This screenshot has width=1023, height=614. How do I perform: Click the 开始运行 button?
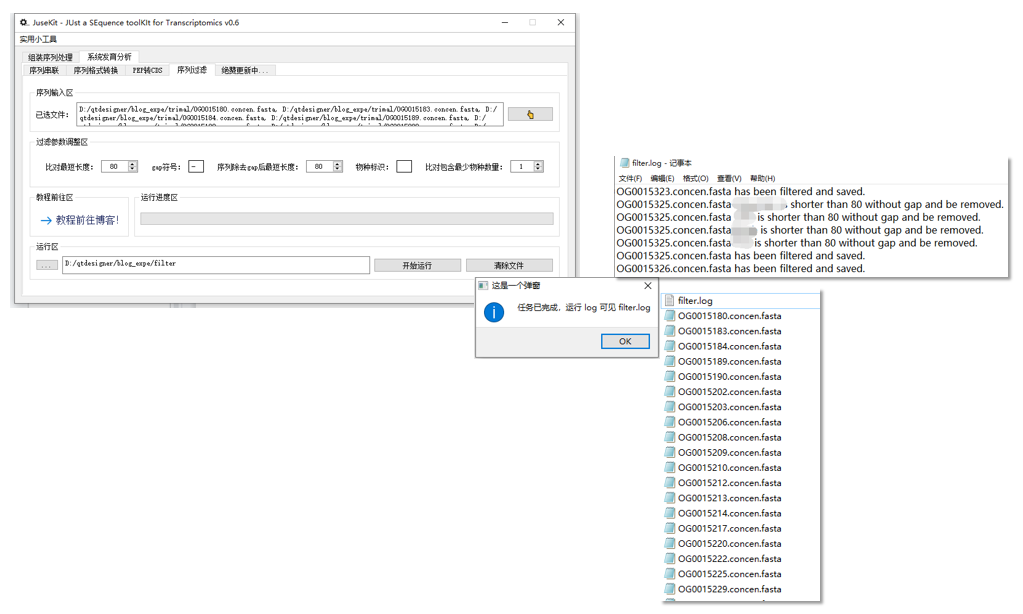417,265
